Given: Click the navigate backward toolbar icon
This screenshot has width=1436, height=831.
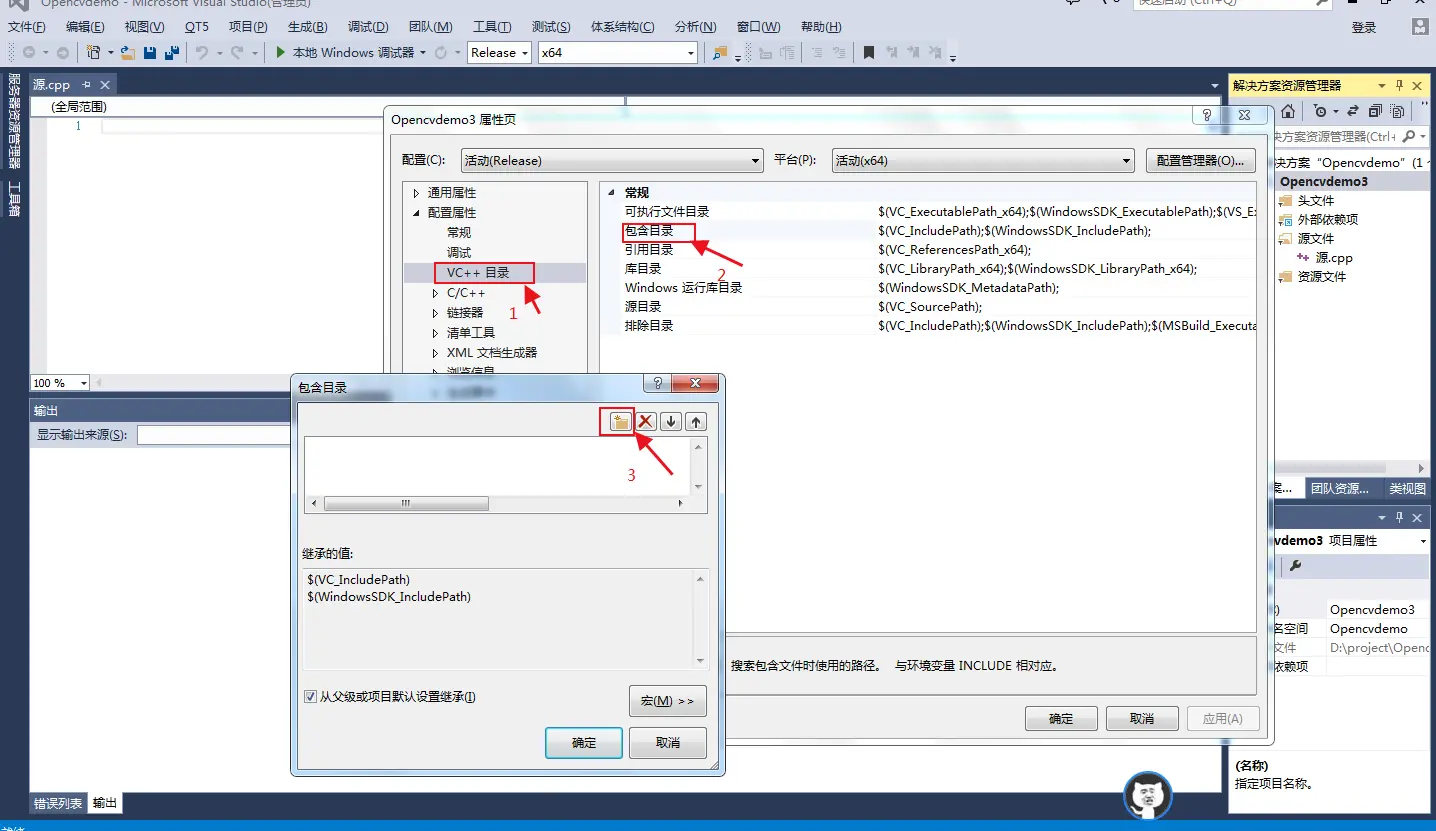Looking at the screenshot, I should [x=29, y=52].
